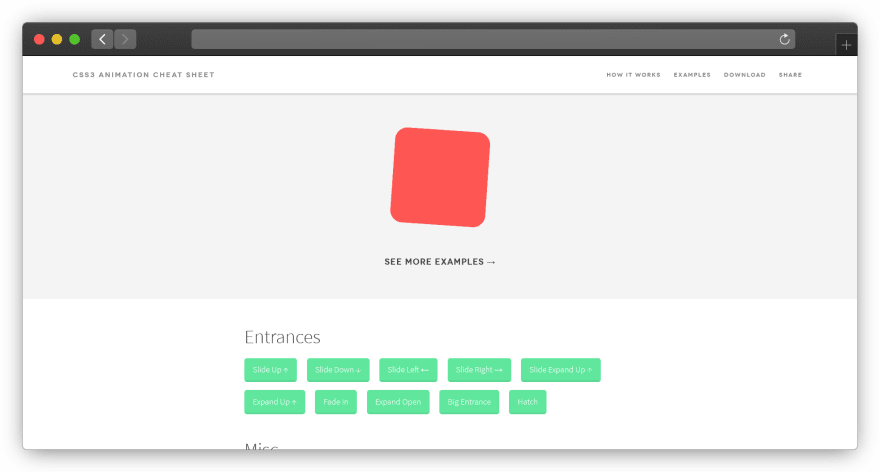This screenshot has height=472, width=880.
Task: Click the Slide Expand Up button
Action: pyautogui.click(x=561, y=370)
